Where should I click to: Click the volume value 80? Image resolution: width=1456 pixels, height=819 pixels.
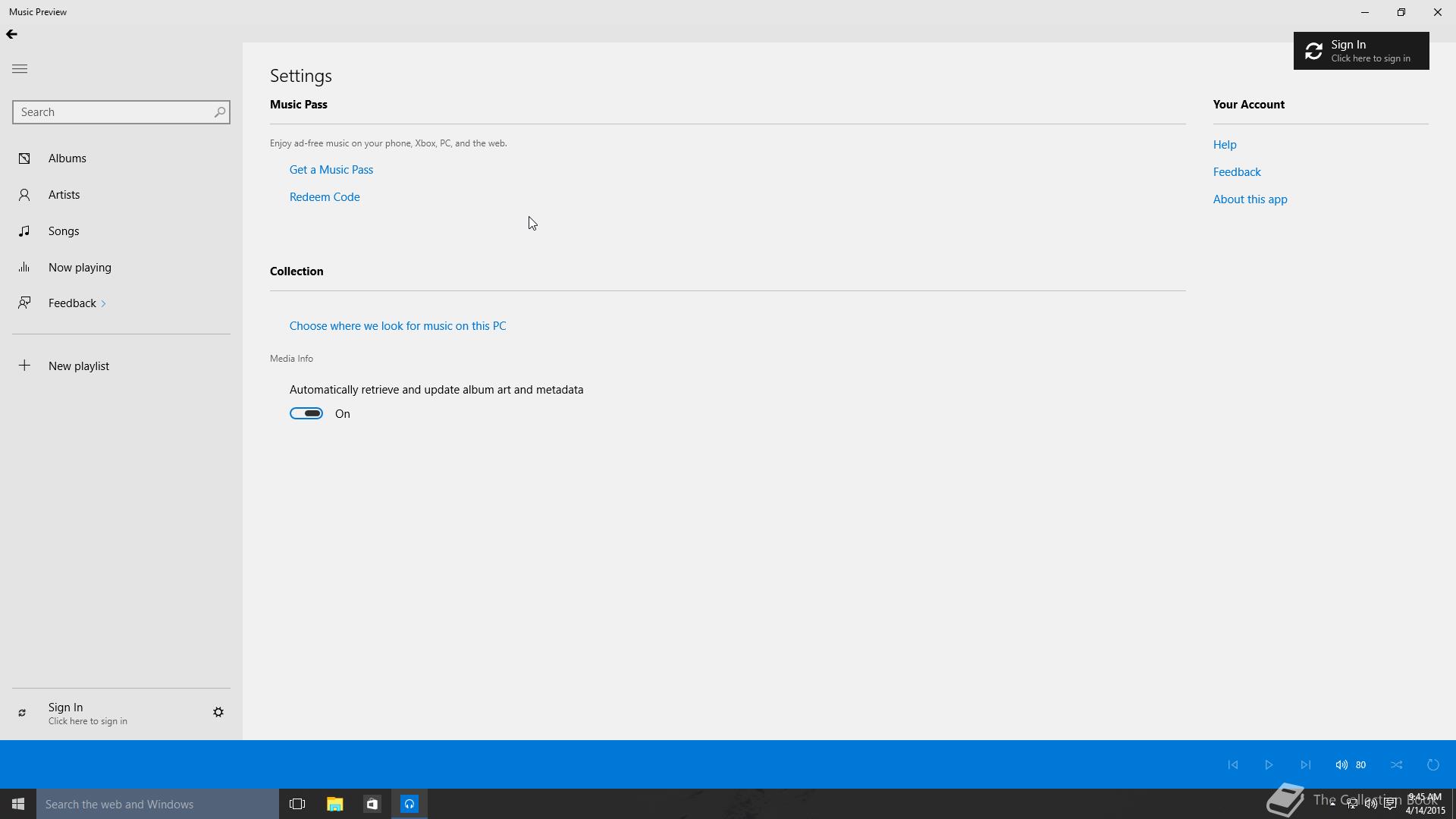(x=1360, y=765)
